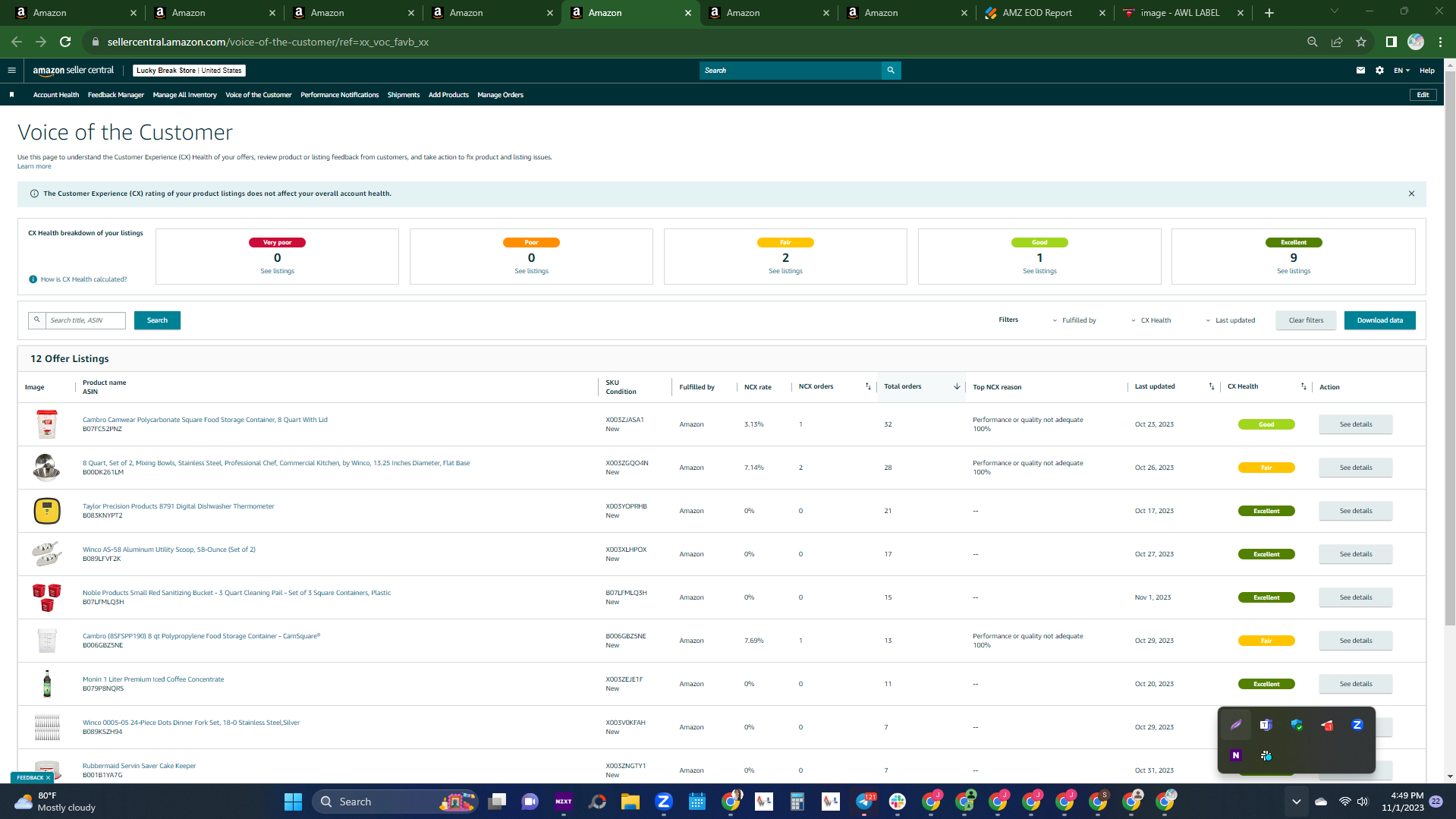Open the EN language dropdown
Image resolution: width=1456 pixels, height=819 pixels.
1401,71
